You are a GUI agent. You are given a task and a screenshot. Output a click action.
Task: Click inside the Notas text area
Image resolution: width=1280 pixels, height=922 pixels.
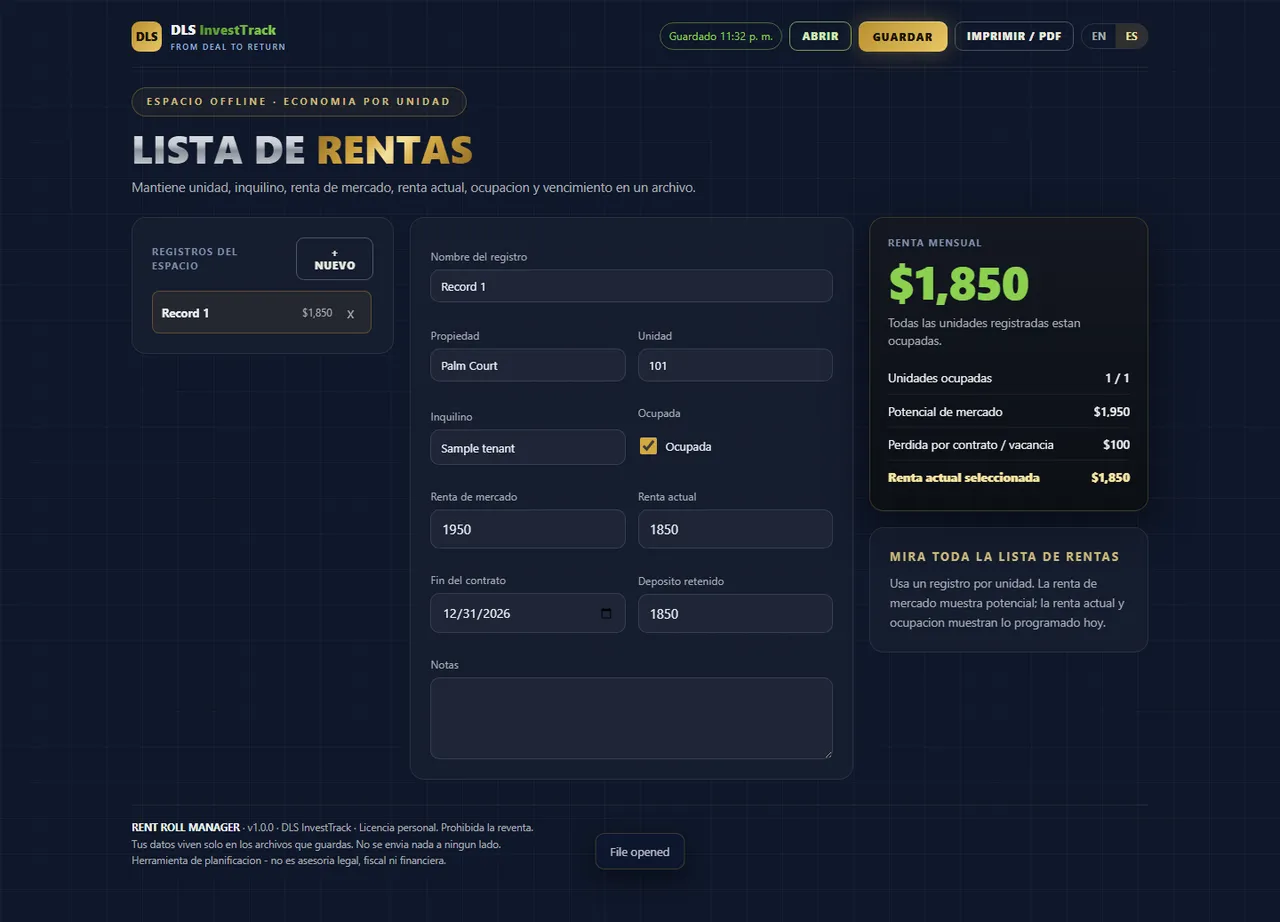631,718
